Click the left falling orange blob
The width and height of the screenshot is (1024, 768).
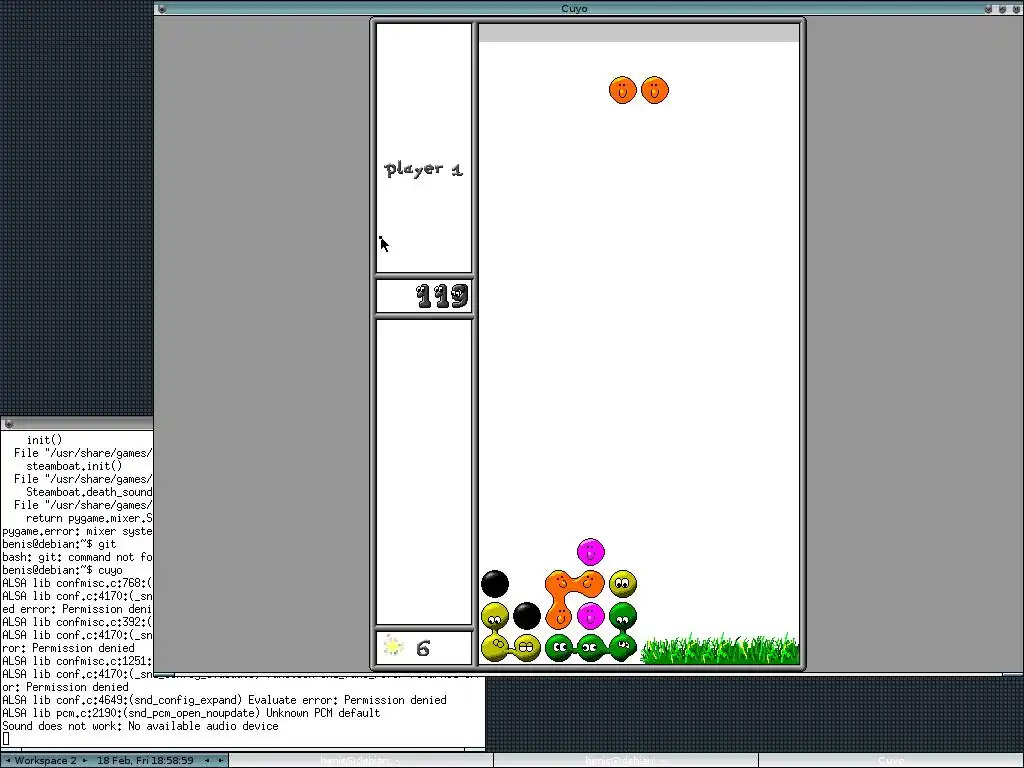click(622, 90)
